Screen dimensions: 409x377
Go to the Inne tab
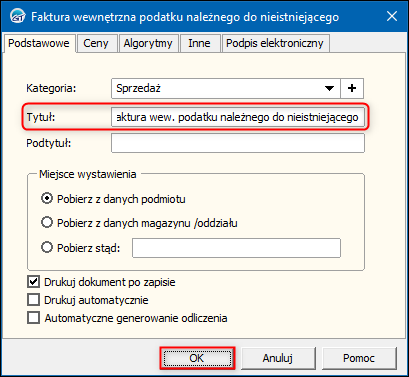[200, 43]
